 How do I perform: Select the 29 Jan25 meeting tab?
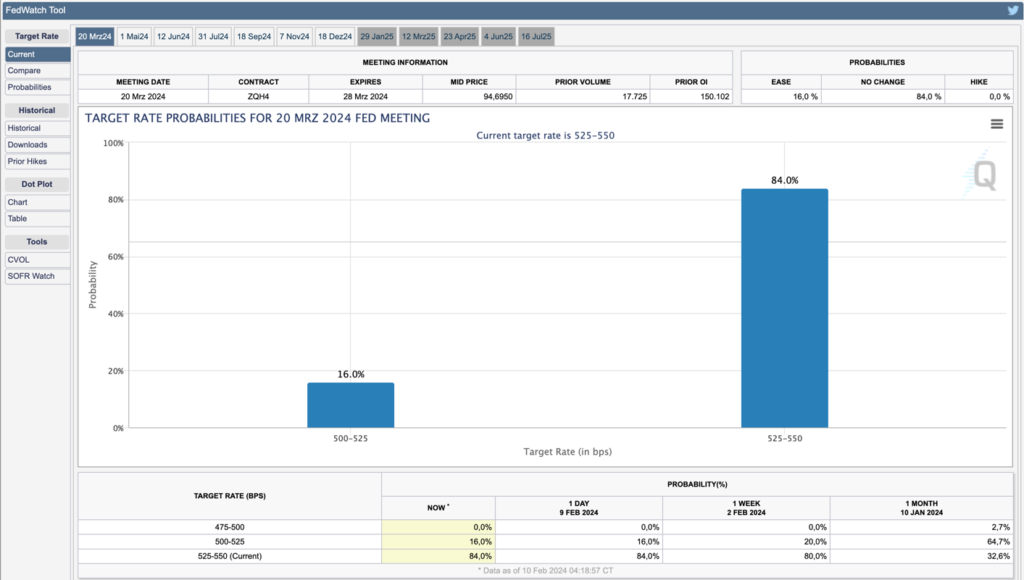click(x=377, y=37)
